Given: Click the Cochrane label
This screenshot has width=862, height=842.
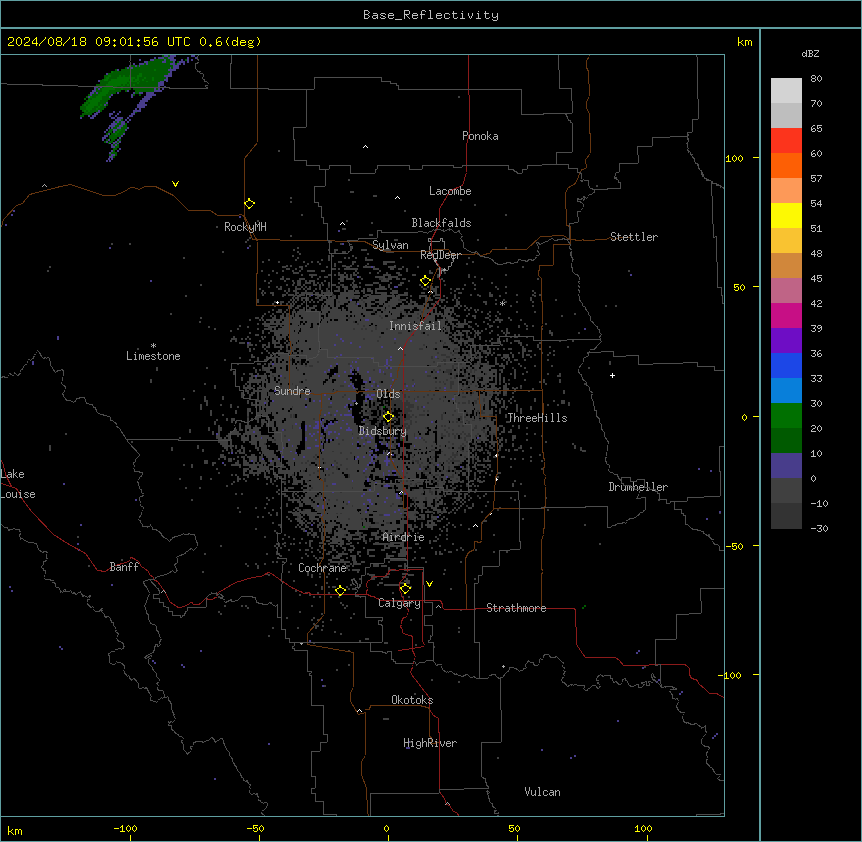Looking at the screenshot, I should pos(322,568).
